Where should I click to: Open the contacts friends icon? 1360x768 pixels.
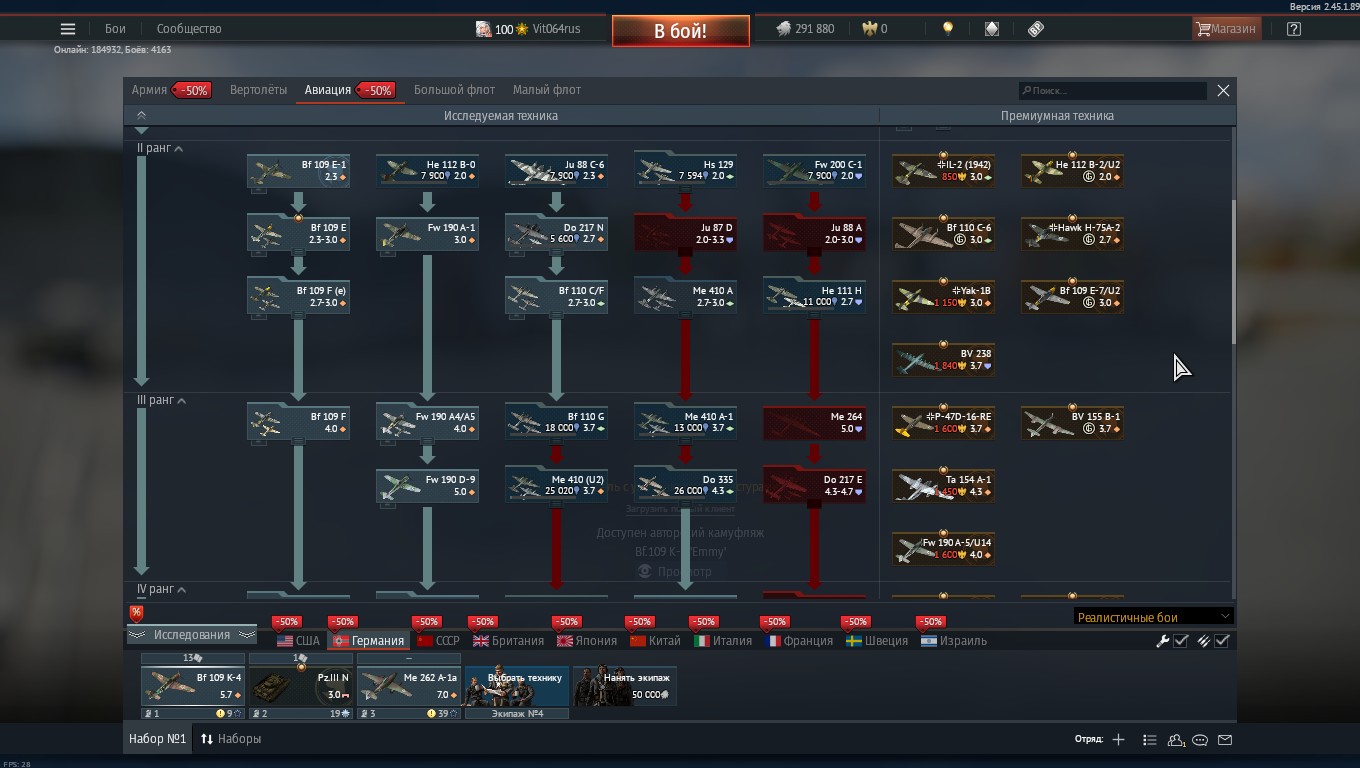click(1176, 739)
